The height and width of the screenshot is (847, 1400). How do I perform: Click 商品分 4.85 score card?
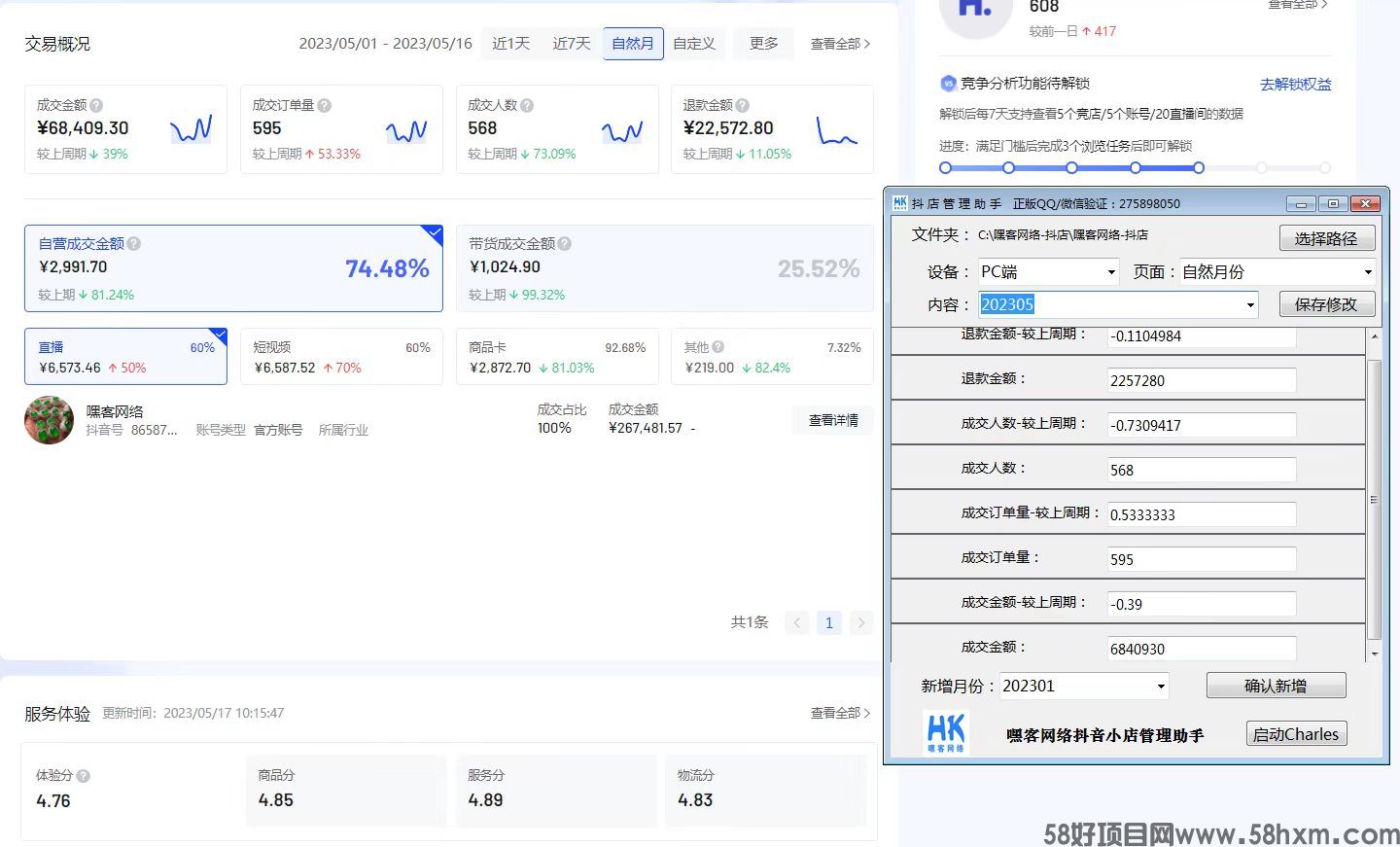click(x=346, y=791)
